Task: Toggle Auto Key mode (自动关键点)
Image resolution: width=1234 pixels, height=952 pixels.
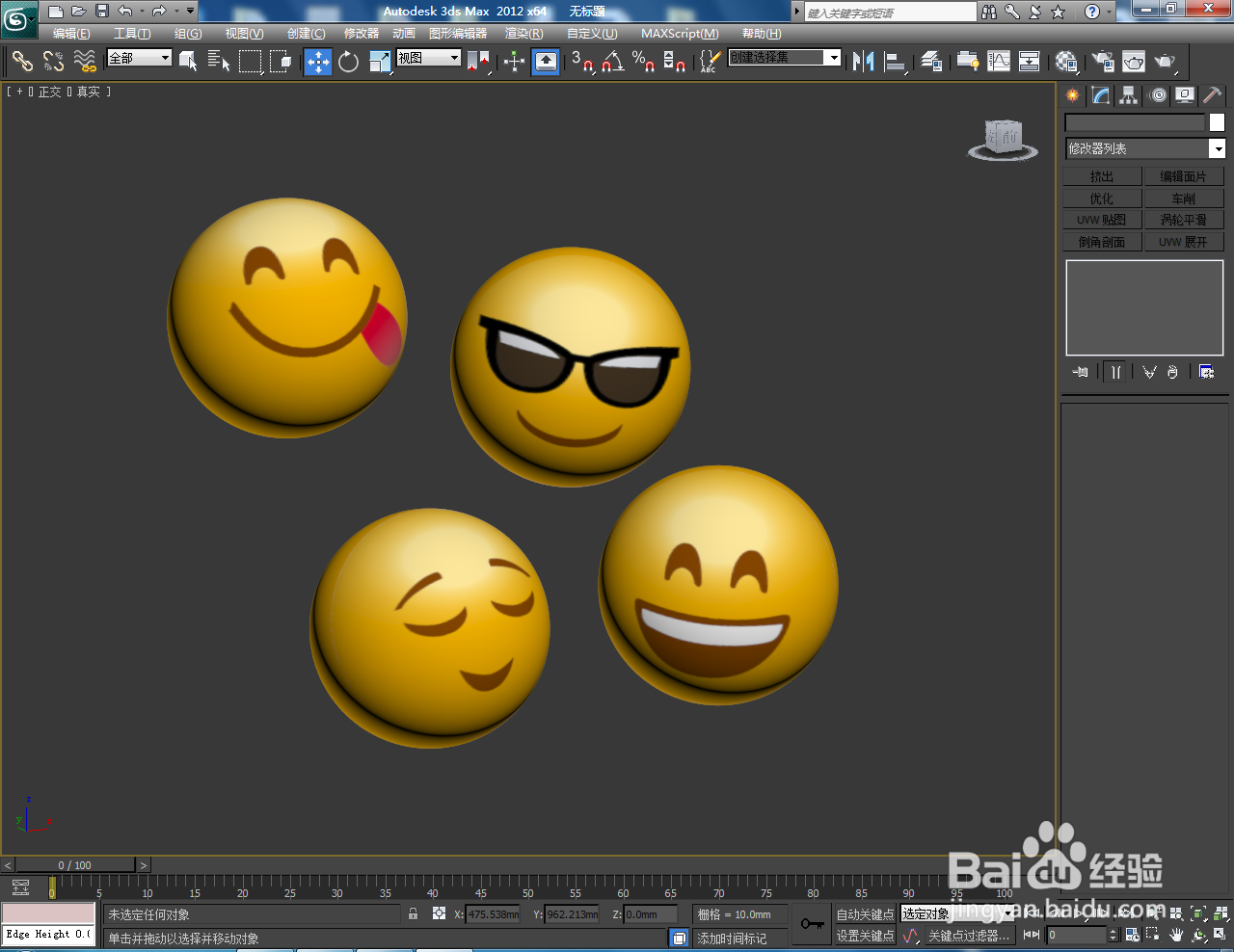Action: tap(865, 914)
